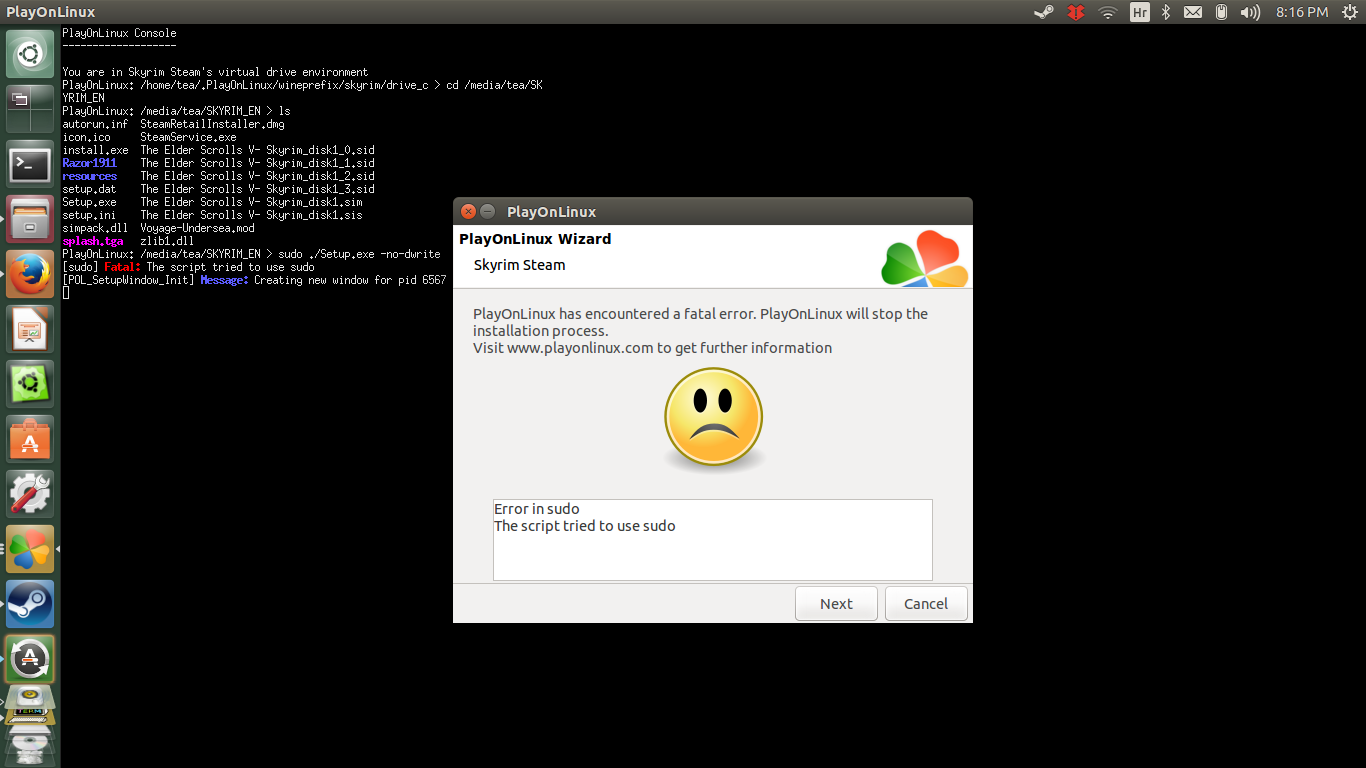Image resolution: width=1366 pixels, height=768 pixels.
Task: Open the sound volume indicator
Action: click(1250, 12)
